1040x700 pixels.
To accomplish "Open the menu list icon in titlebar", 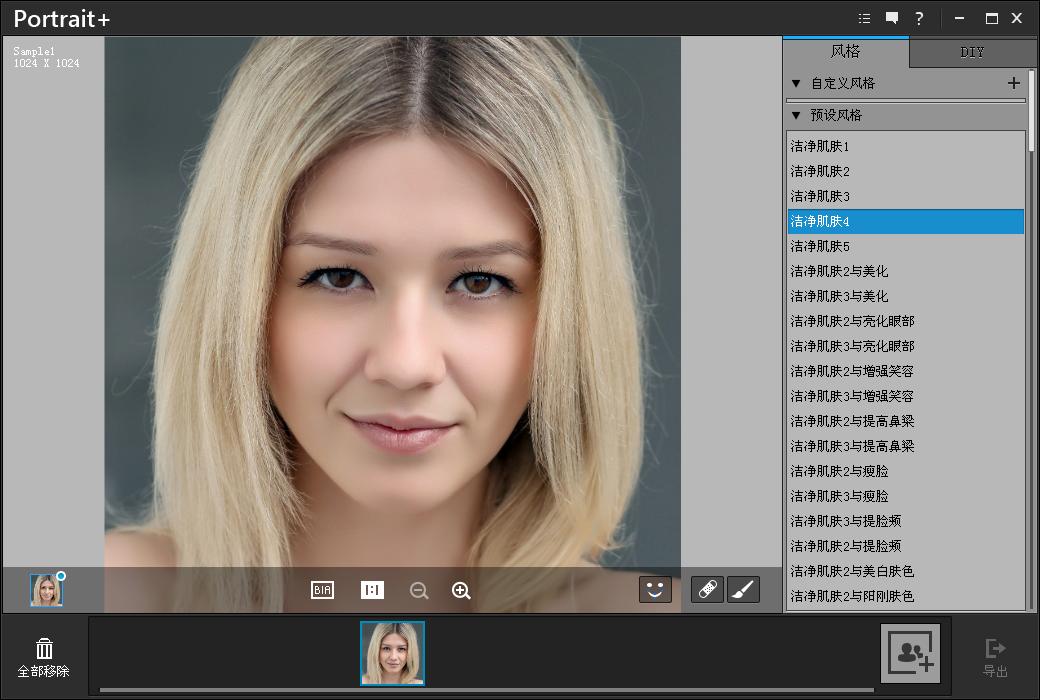I will tap(865, 18).
